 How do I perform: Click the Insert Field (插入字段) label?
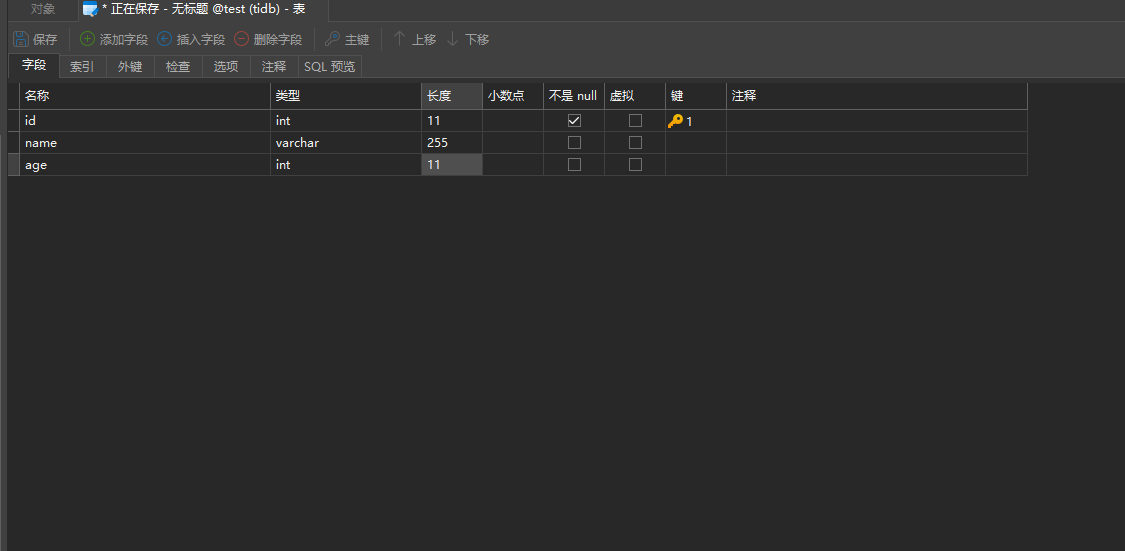point(201,39)
